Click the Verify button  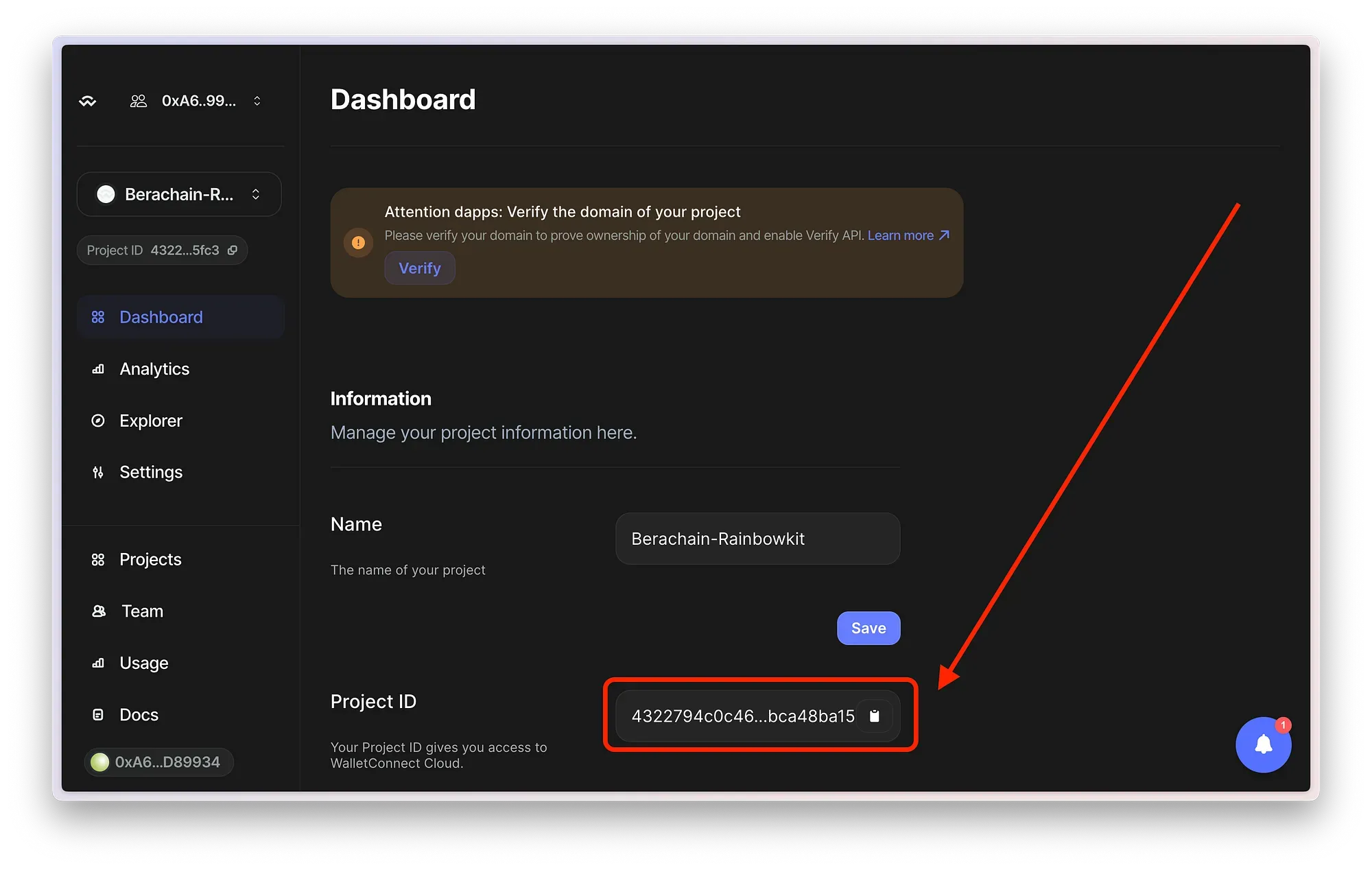(x=420, y=268)
